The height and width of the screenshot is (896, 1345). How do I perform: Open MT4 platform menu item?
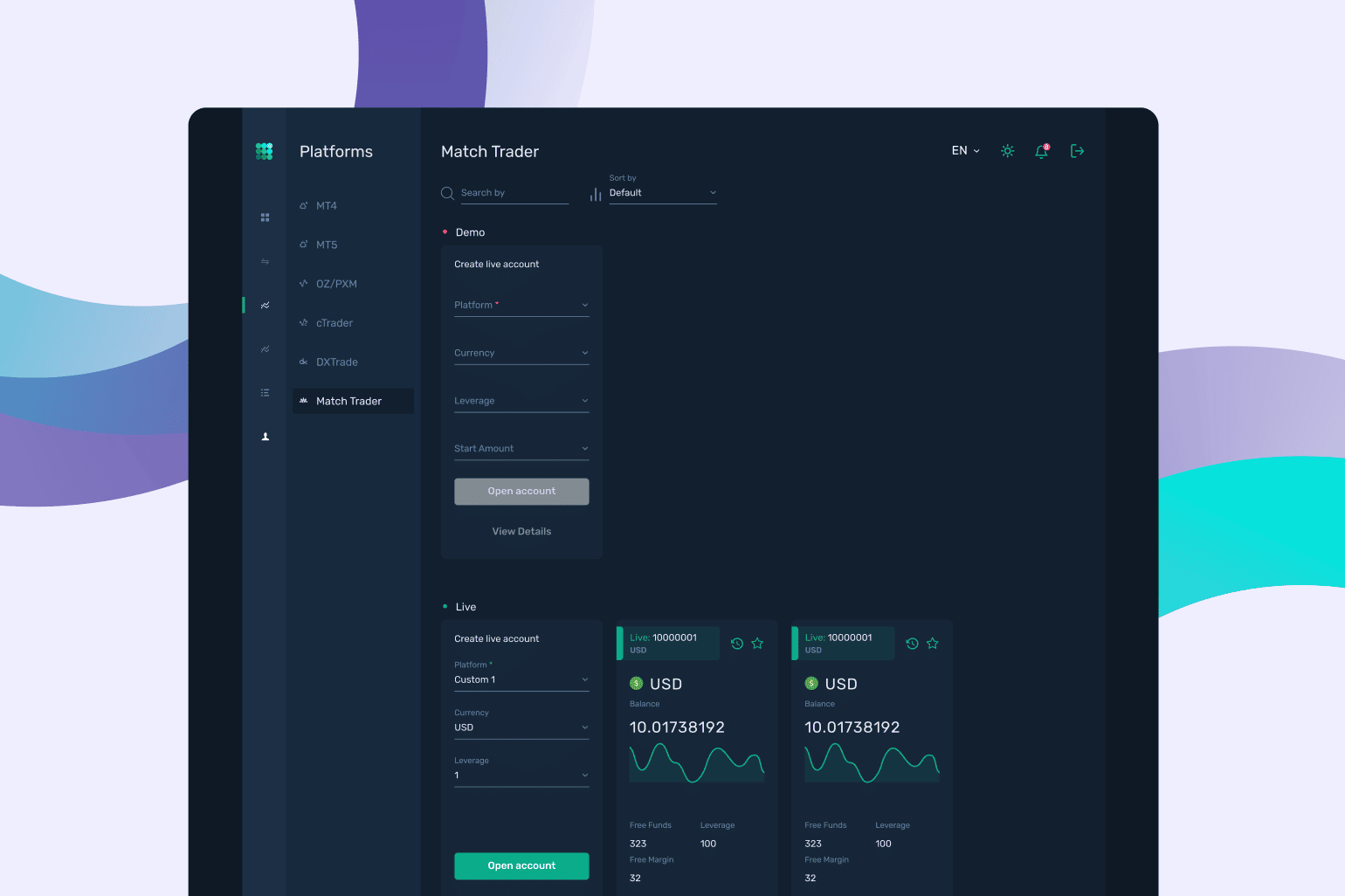pos(353,206)
